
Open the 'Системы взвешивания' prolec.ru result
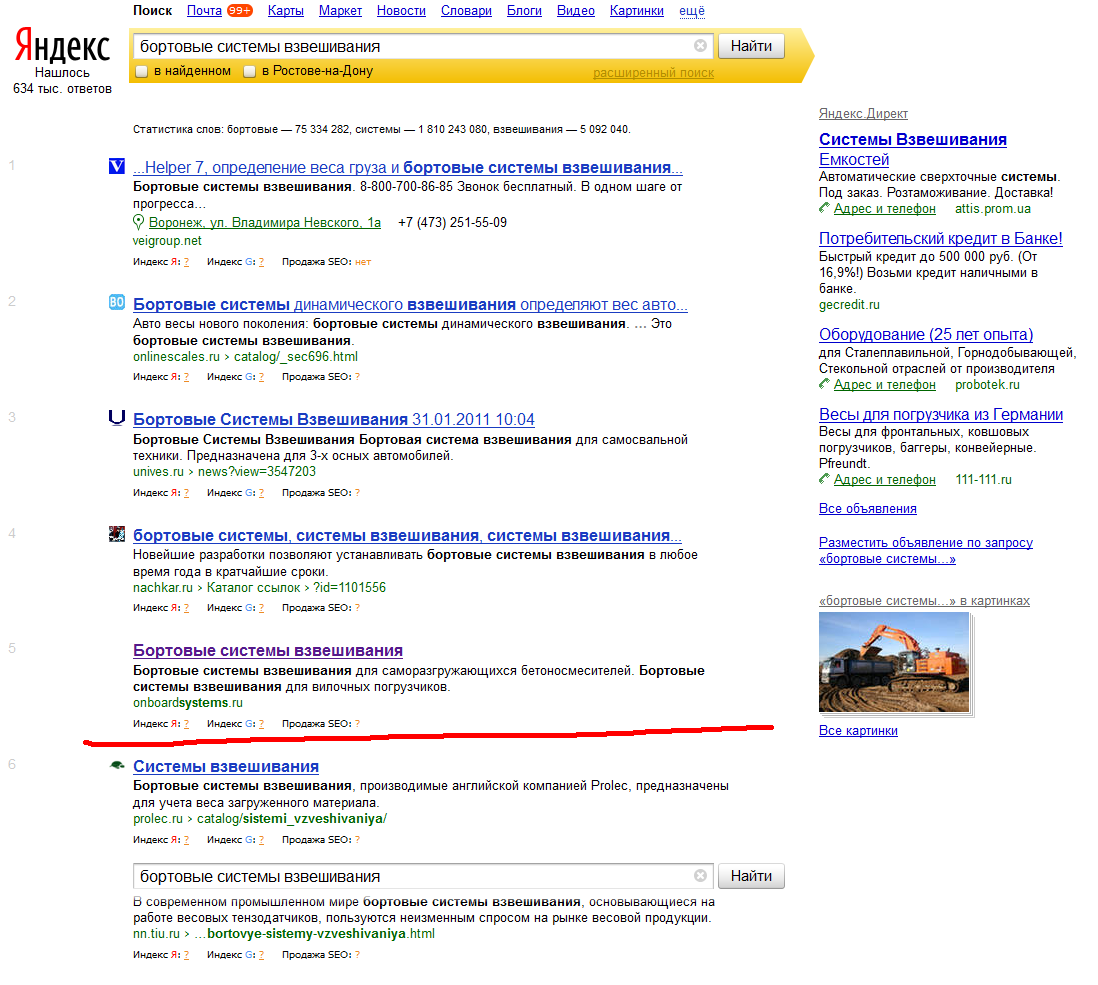pos(226,767)
